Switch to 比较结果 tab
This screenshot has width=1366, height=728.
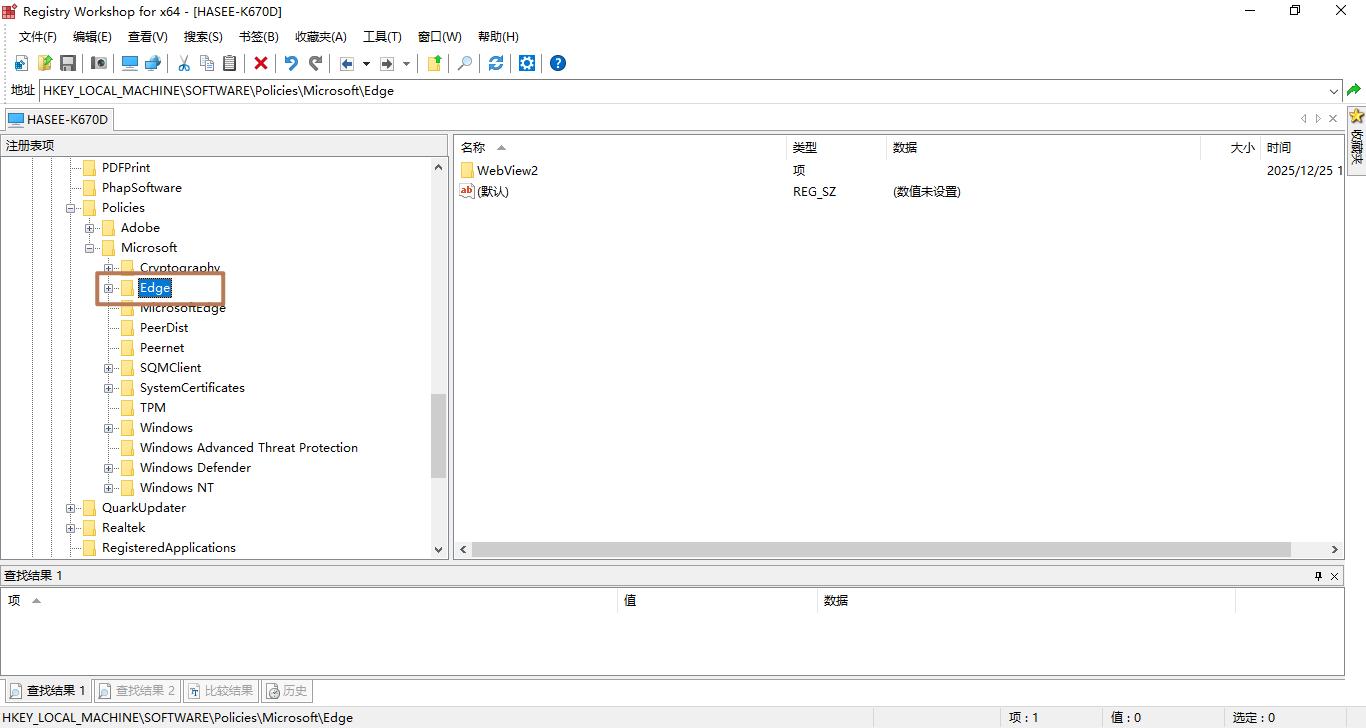tap(220, 691)
